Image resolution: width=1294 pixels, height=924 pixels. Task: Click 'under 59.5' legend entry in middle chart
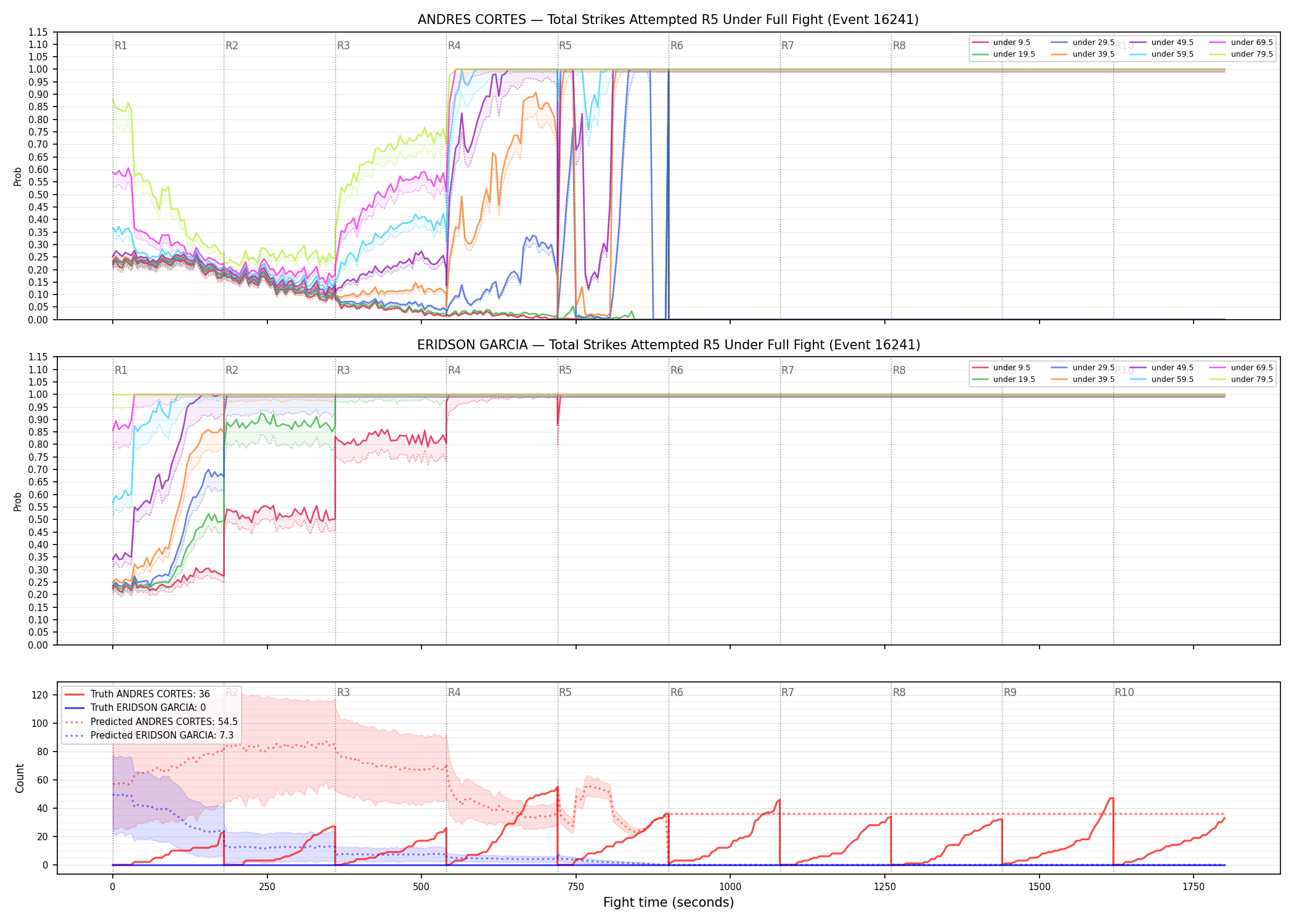coord(1162,379)
